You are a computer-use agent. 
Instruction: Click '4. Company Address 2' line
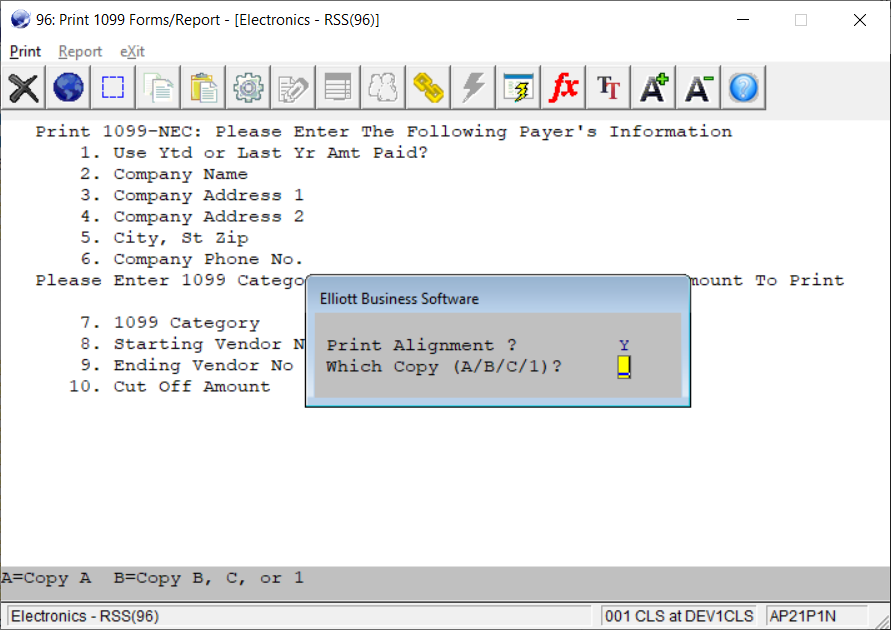(x=192, y=216)
